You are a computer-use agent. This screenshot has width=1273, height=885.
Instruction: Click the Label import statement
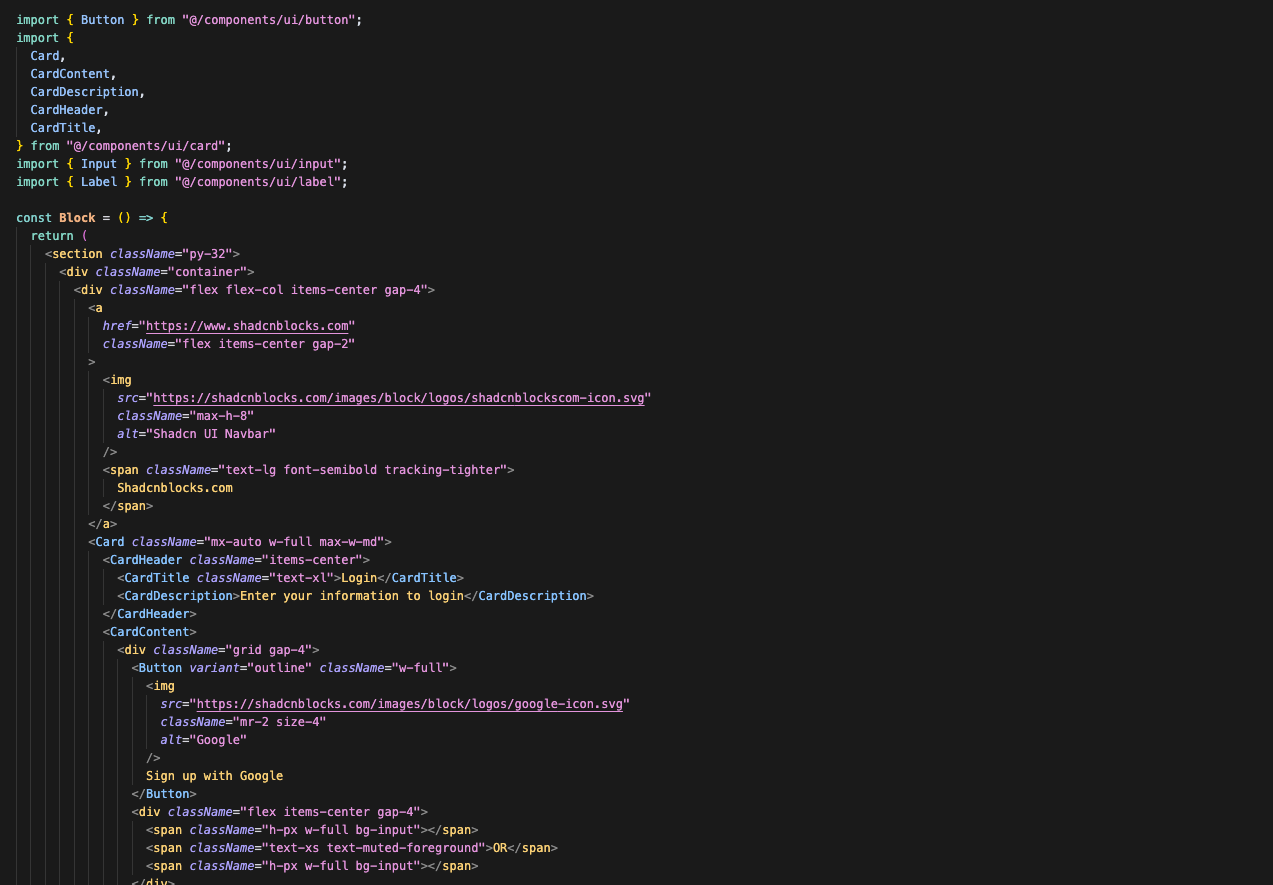pyautogui.click(x=98, y=181)
